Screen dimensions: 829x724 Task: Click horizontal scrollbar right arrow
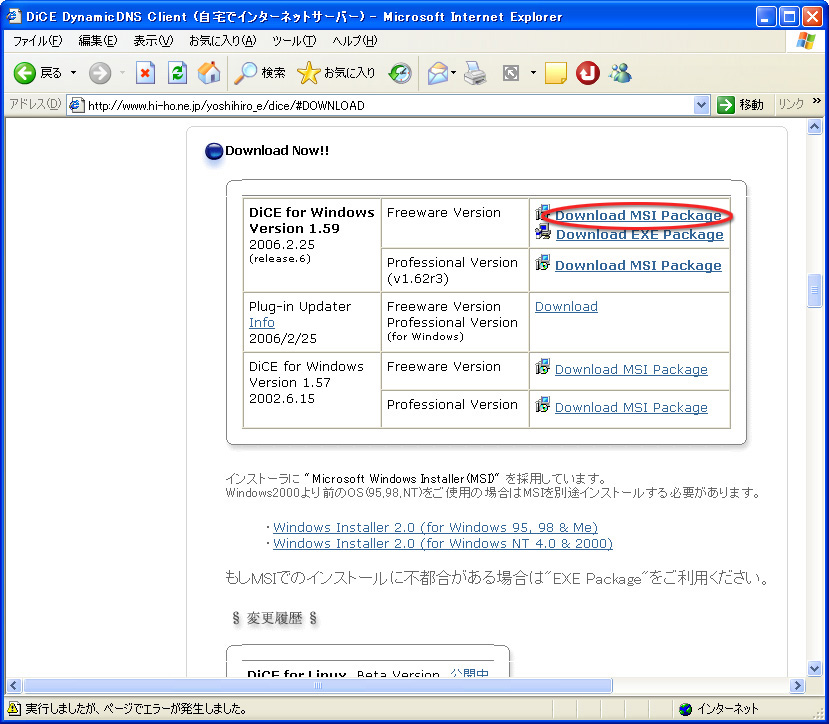[x=797, y=686]
